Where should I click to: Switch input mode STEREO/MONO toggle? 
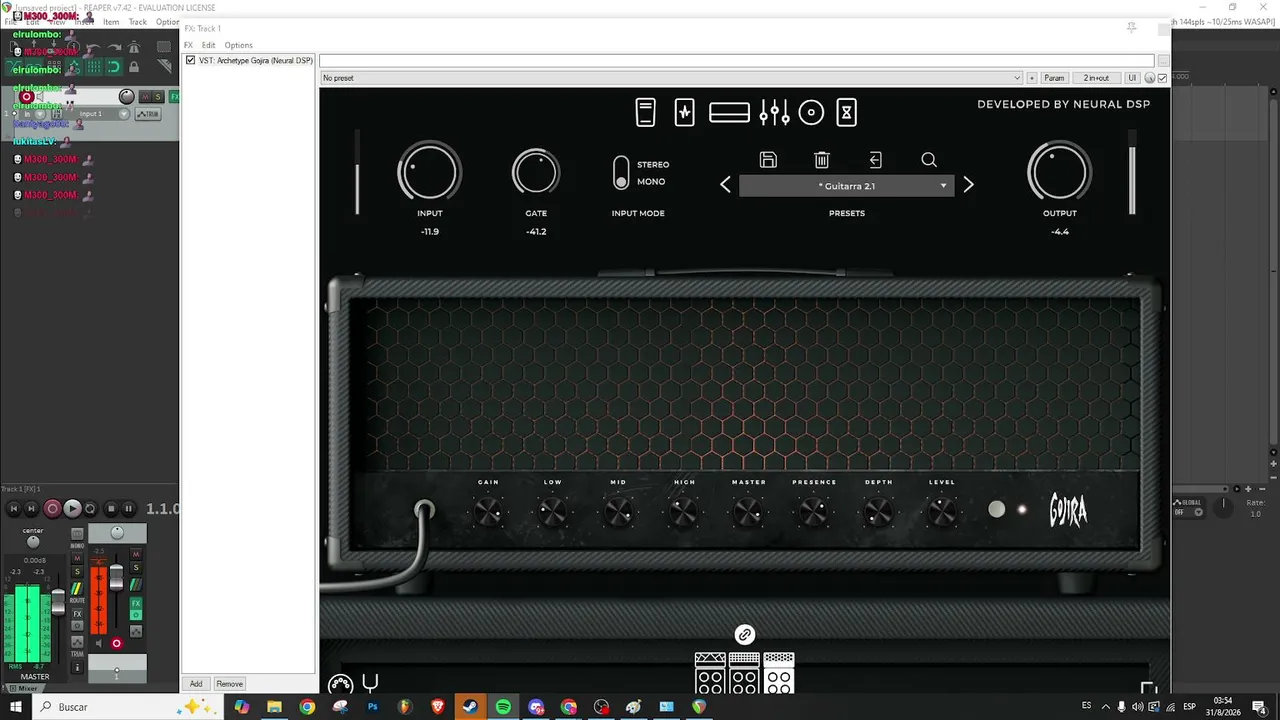[x=621, y=172]
